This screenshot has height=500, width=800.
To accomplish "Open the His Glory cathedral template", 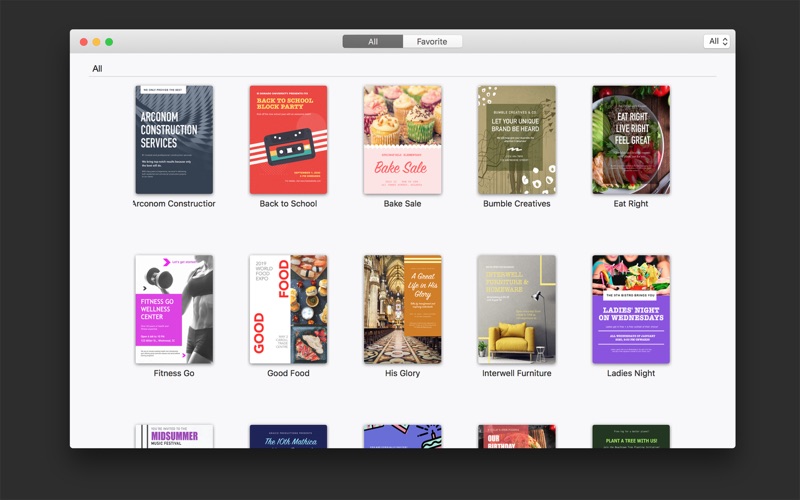I will (403, 309).
